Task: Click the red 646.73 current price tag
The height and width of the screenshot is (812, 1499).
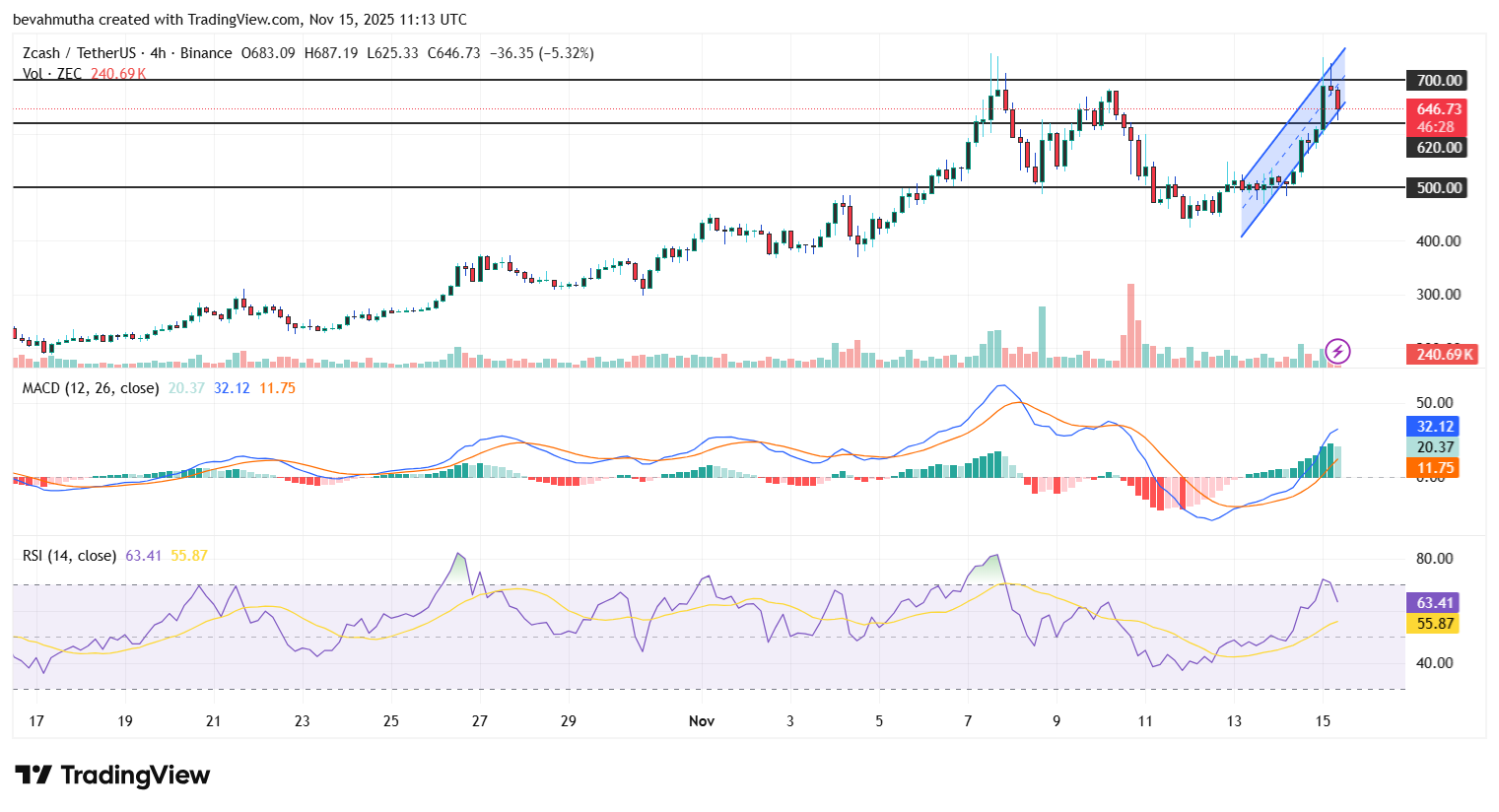Action: [1439, 109]
